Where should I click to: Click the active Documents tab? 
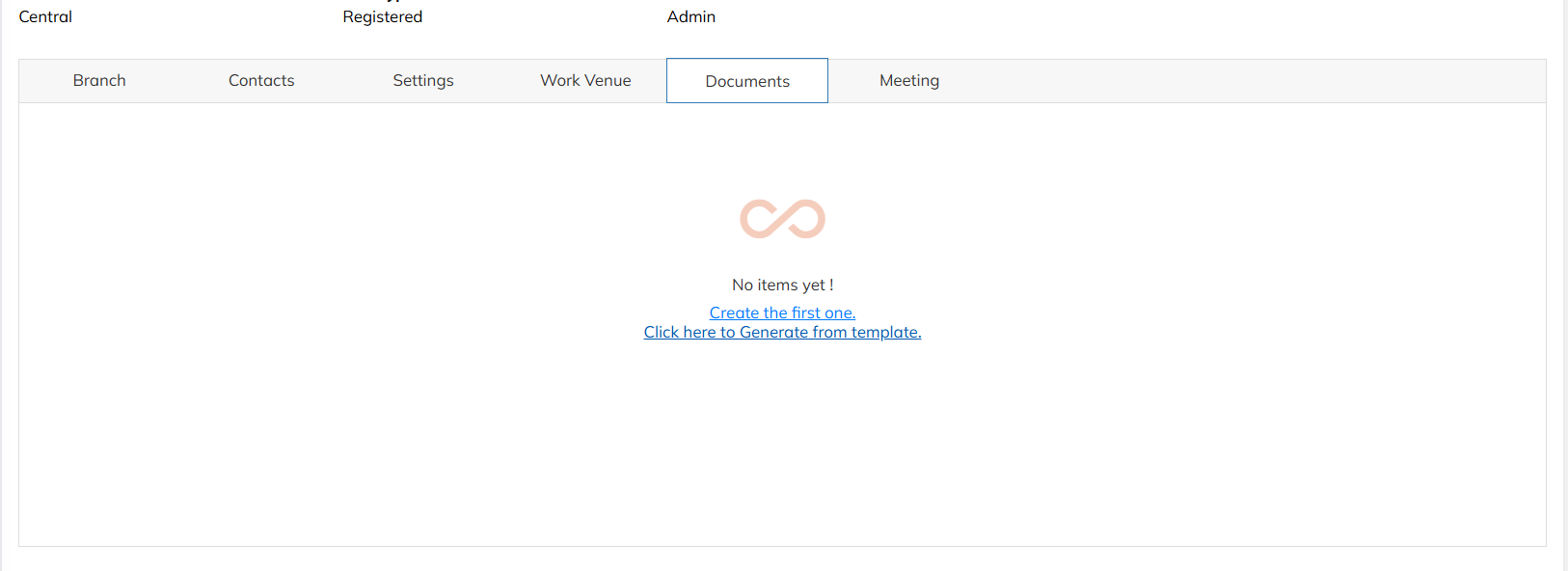coord(747,81)
